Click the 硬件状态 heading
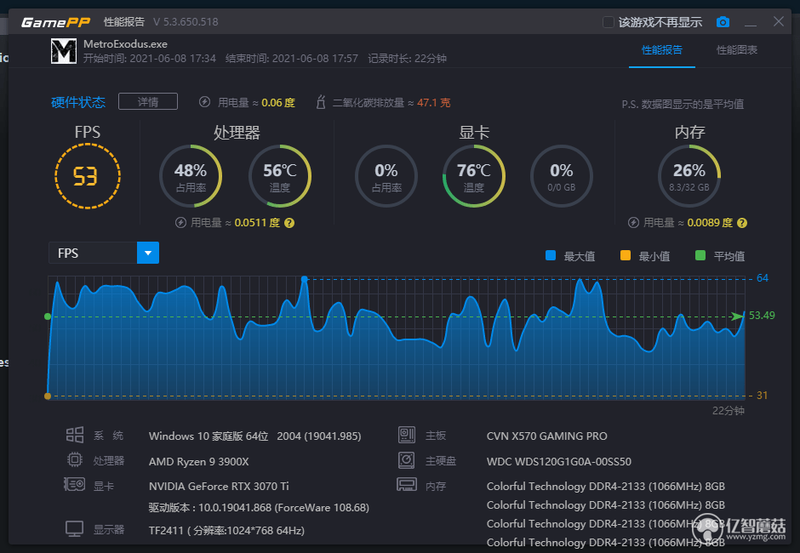Screen dimensions: 800x553 click(x=78, y=102)
